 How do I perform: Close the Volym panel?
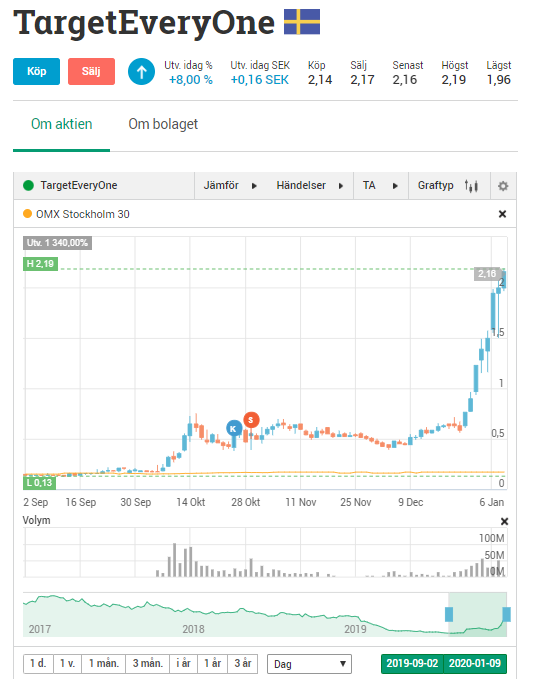pyautogui.click(x=504, y=521)
